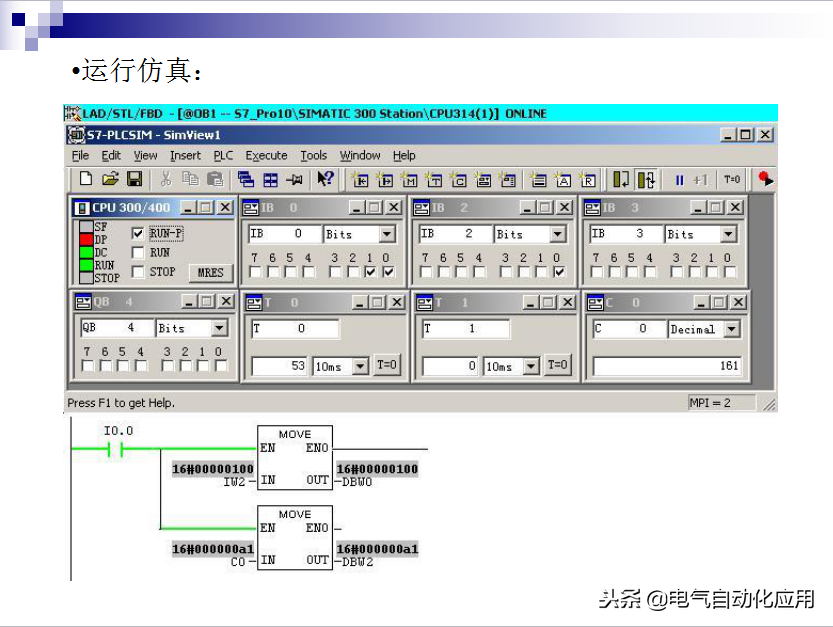Open the Insert menu
This screenshot has height=627, width=833.
click(185, 156)
